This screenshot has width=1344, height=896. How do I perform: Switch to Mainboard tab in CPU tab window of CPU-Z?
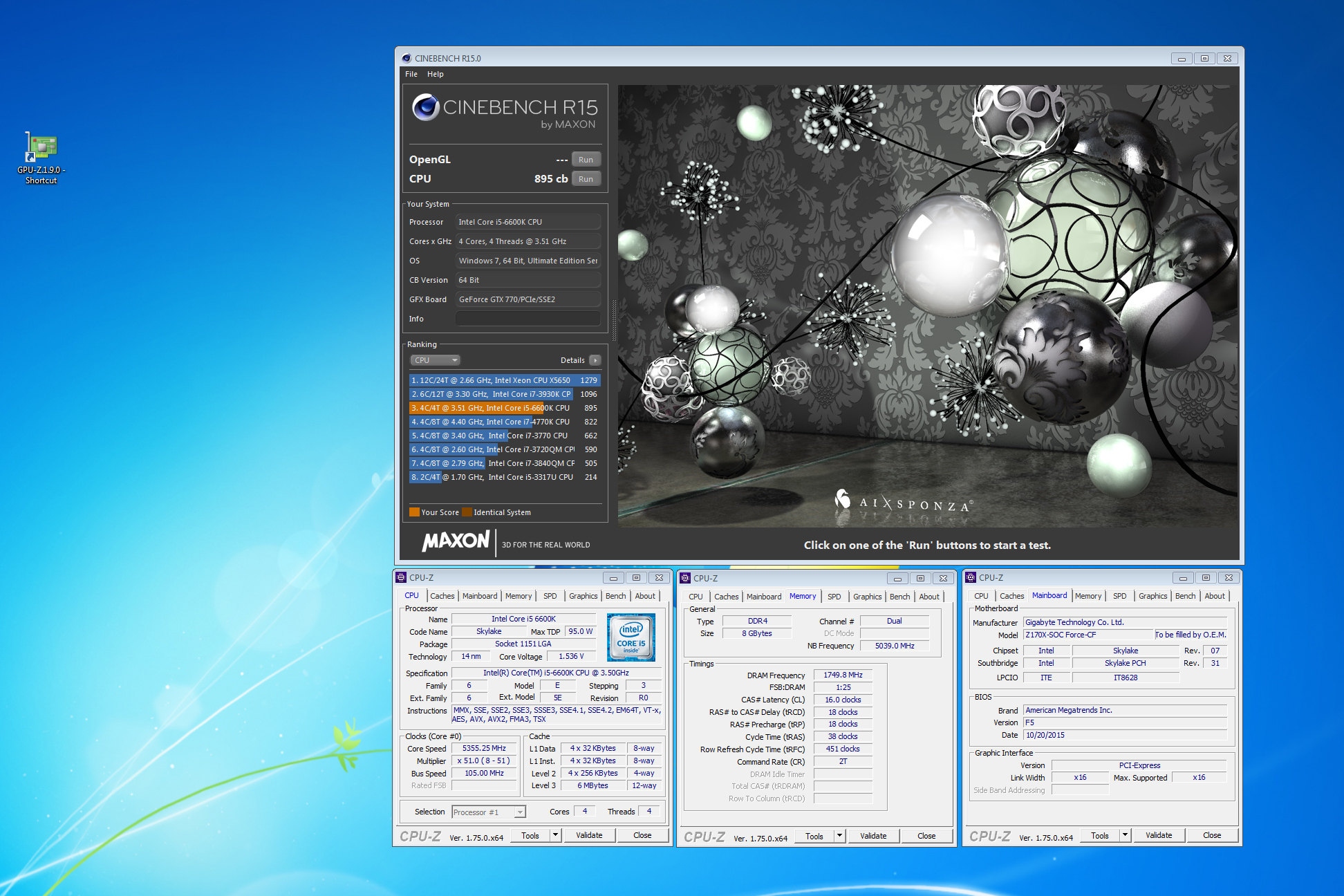(x=480, y=596)
